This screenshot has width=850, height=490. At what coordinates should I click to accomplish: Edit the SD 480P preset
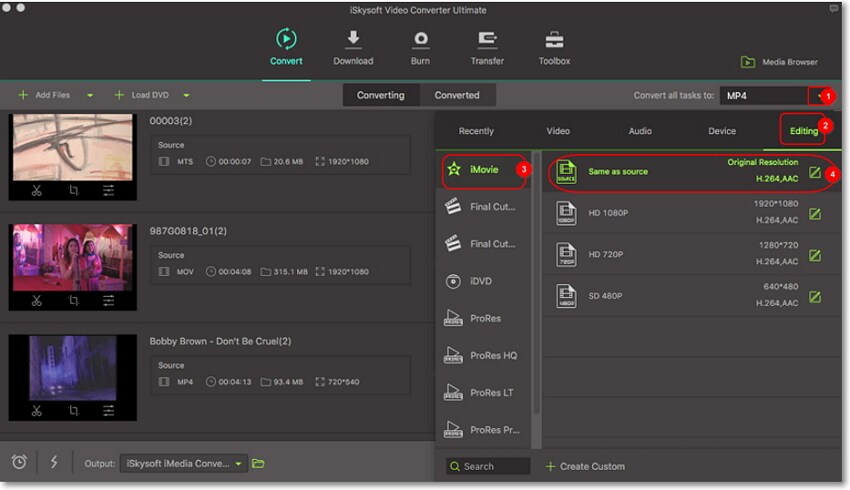coord(815,297)
